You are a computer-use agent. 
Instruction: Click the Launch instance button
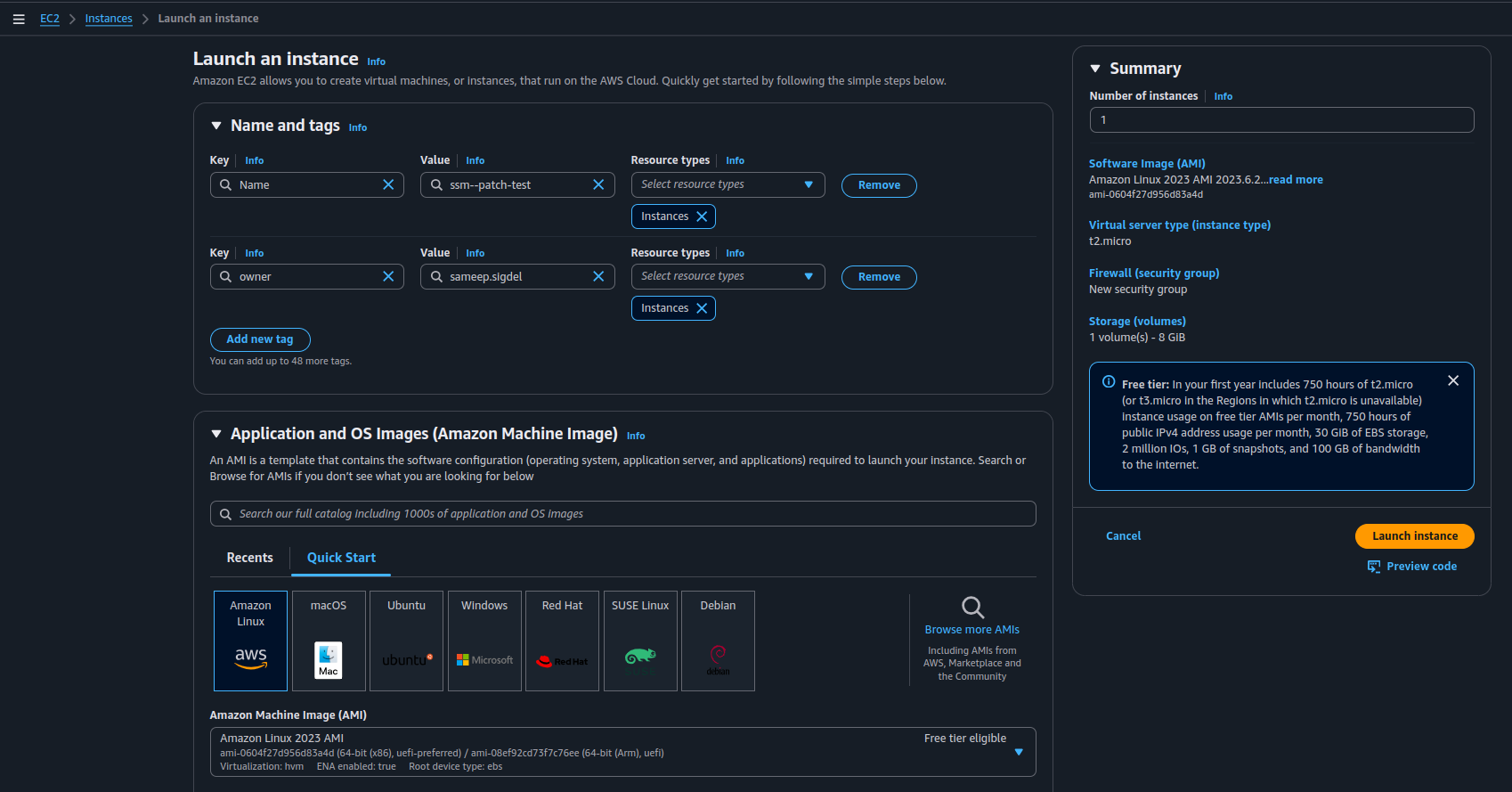1414,535
